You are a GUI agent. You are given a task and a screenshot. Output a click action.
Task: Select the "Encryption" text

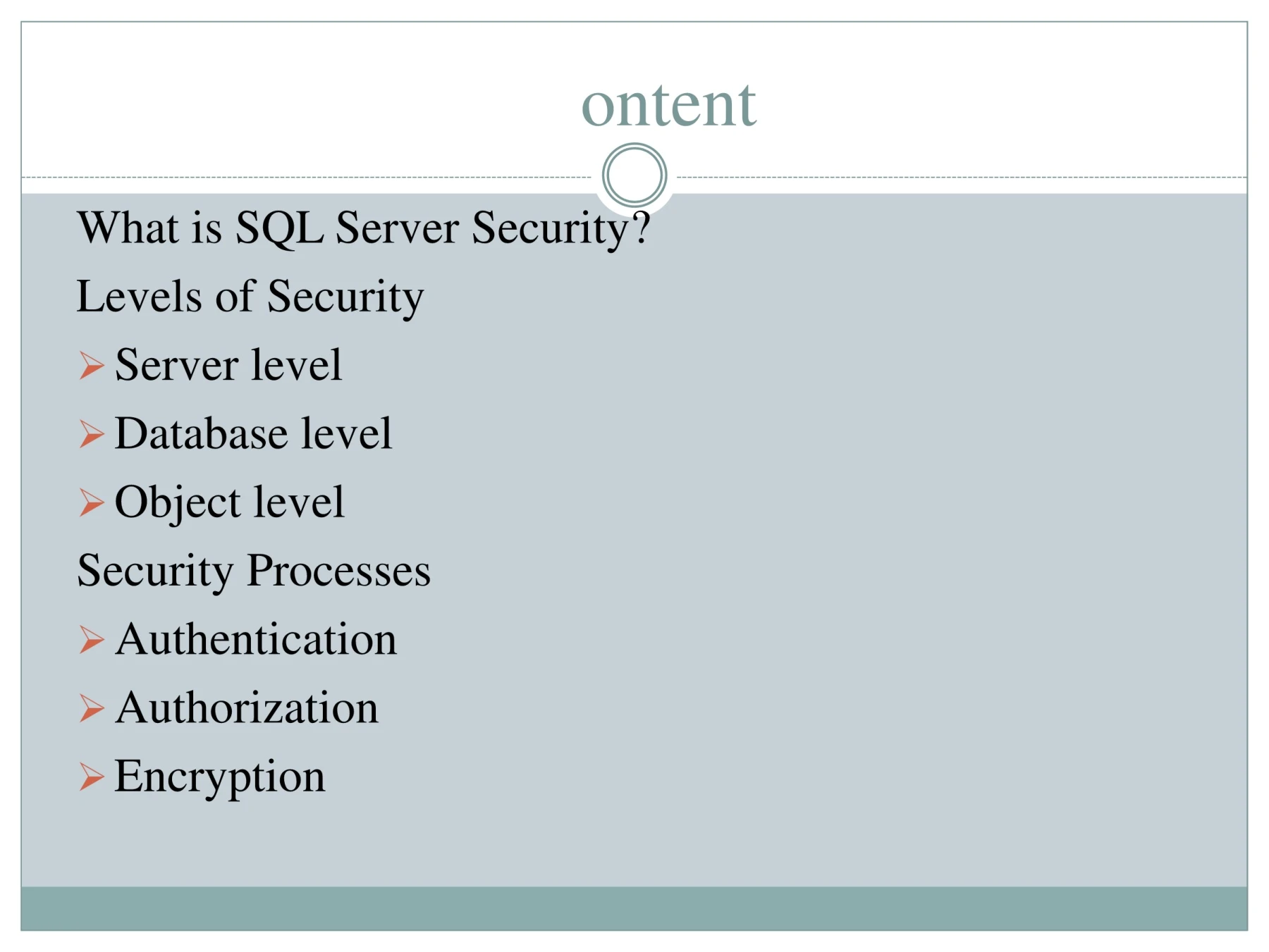click(x=220, y=778)
